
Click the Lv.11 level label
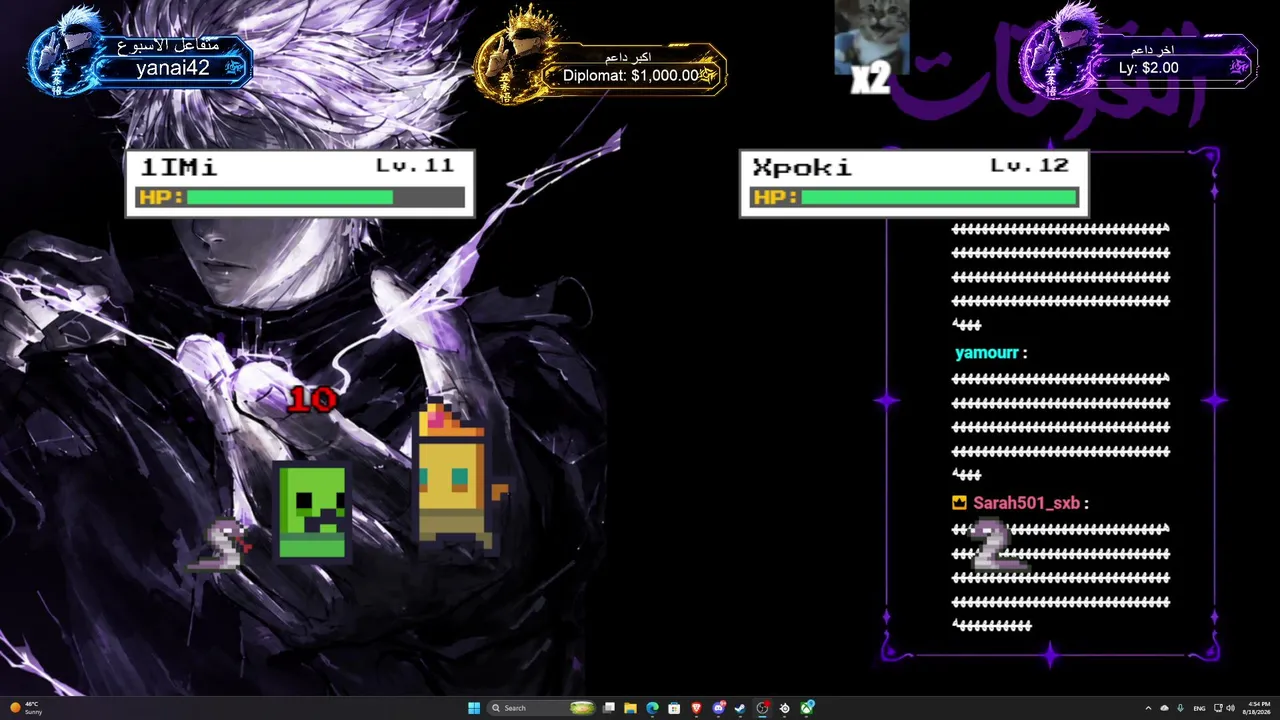[415, 165]
